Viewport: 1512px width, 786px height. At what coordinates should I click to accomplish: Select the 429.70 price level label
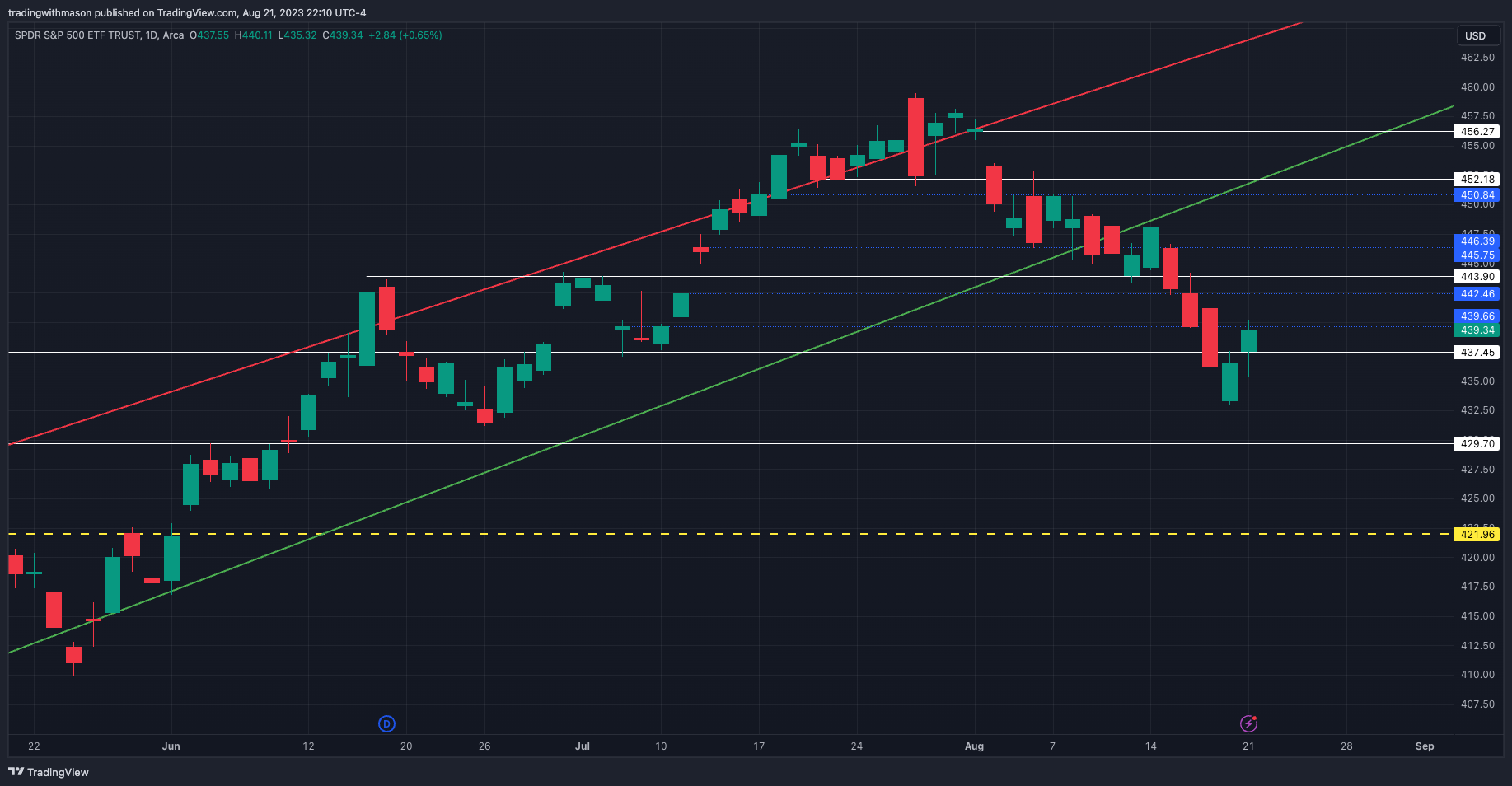click(x=1477, y=444)
